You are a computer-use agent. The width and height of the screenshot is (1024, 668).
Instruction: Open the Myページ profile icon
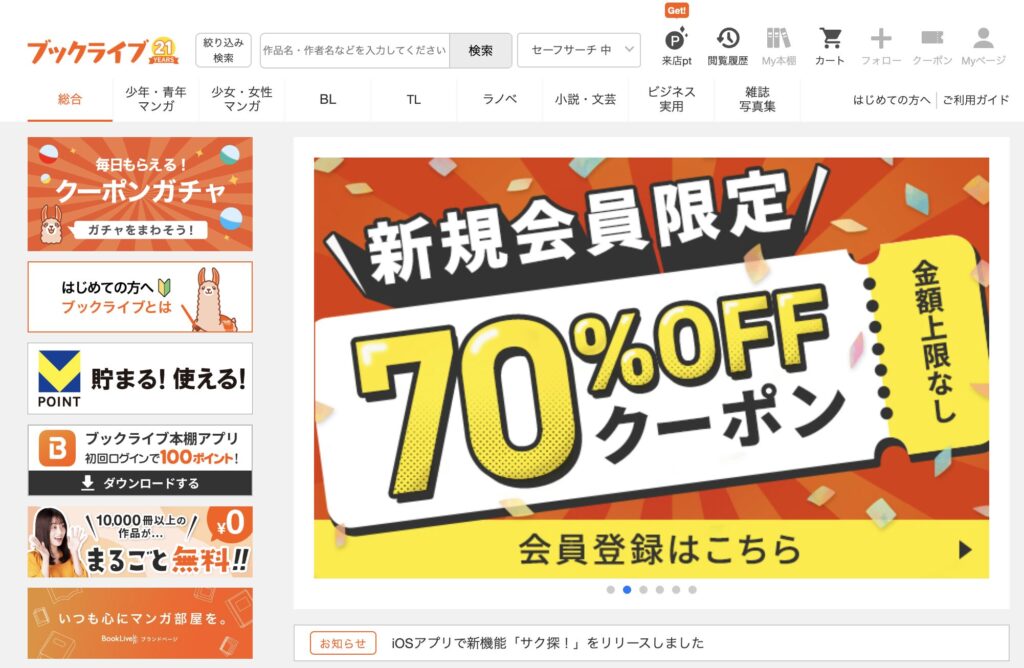tap(983, 38)
